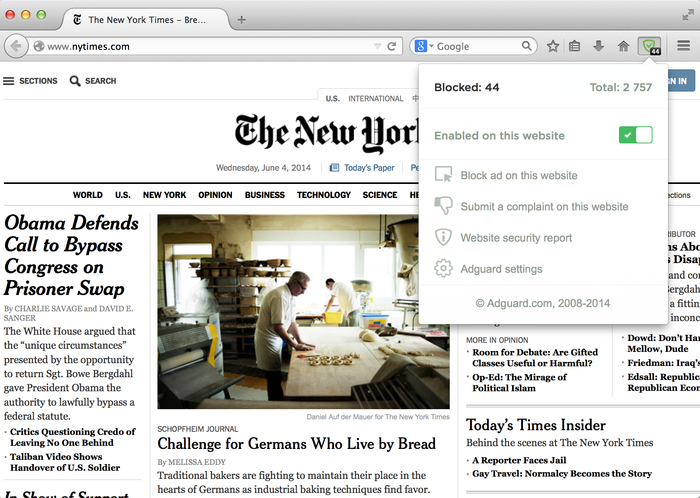Click the SCHOPFHEIM JOURNAL label

click(x=198, y=429)
